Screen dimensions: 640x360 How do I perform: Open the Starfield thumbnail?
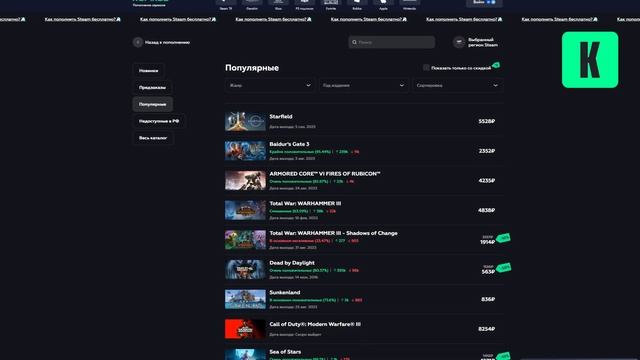[x=245, y=121]
